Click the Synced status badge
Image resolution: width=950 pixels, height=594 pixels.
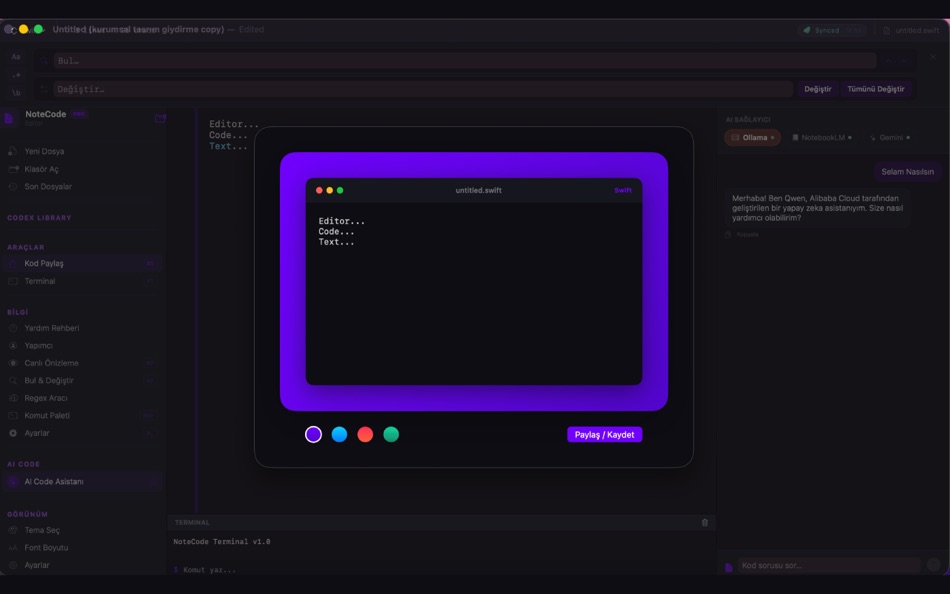click(832, 30)
